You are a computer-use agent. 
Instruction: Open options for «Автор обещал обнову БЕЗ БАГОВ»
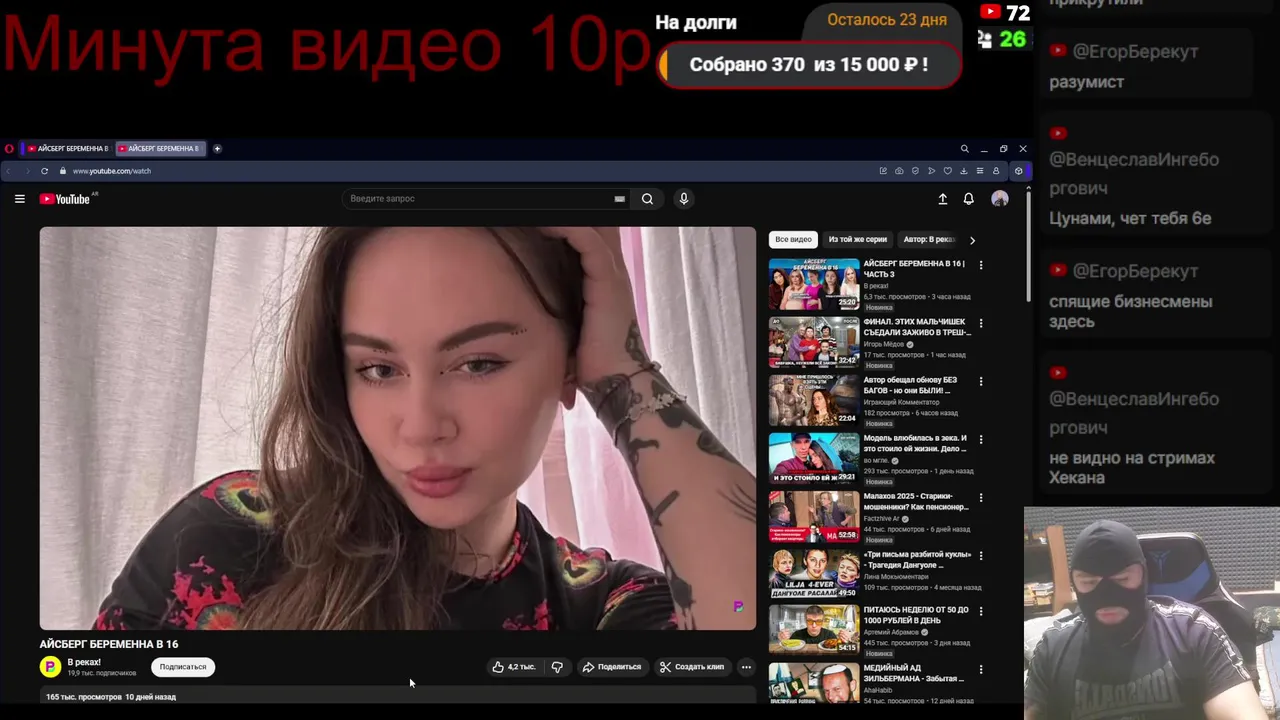981,381
